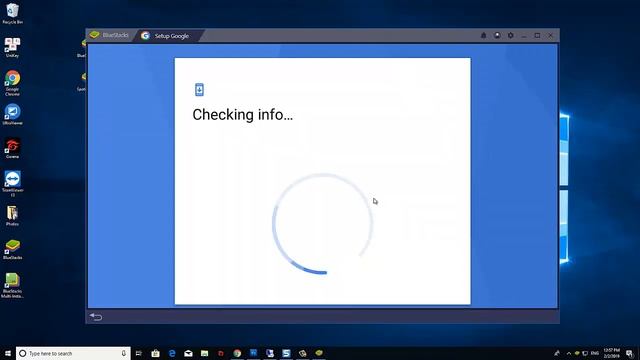Open Microsoft Store from taskbar
The width and height of the screenshot is (640, 360).
(x=156, y=353)
